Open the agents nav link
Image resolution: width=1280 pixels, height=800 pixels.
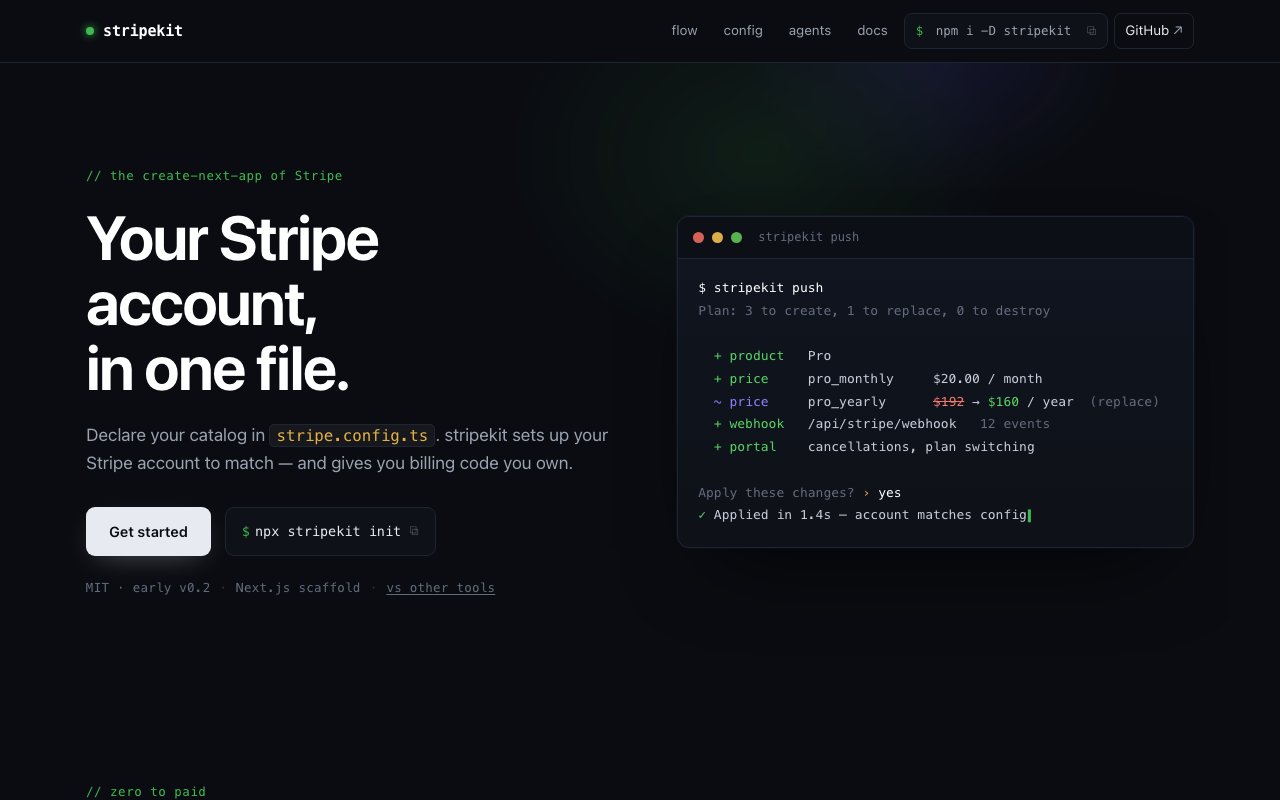[810, 31]
